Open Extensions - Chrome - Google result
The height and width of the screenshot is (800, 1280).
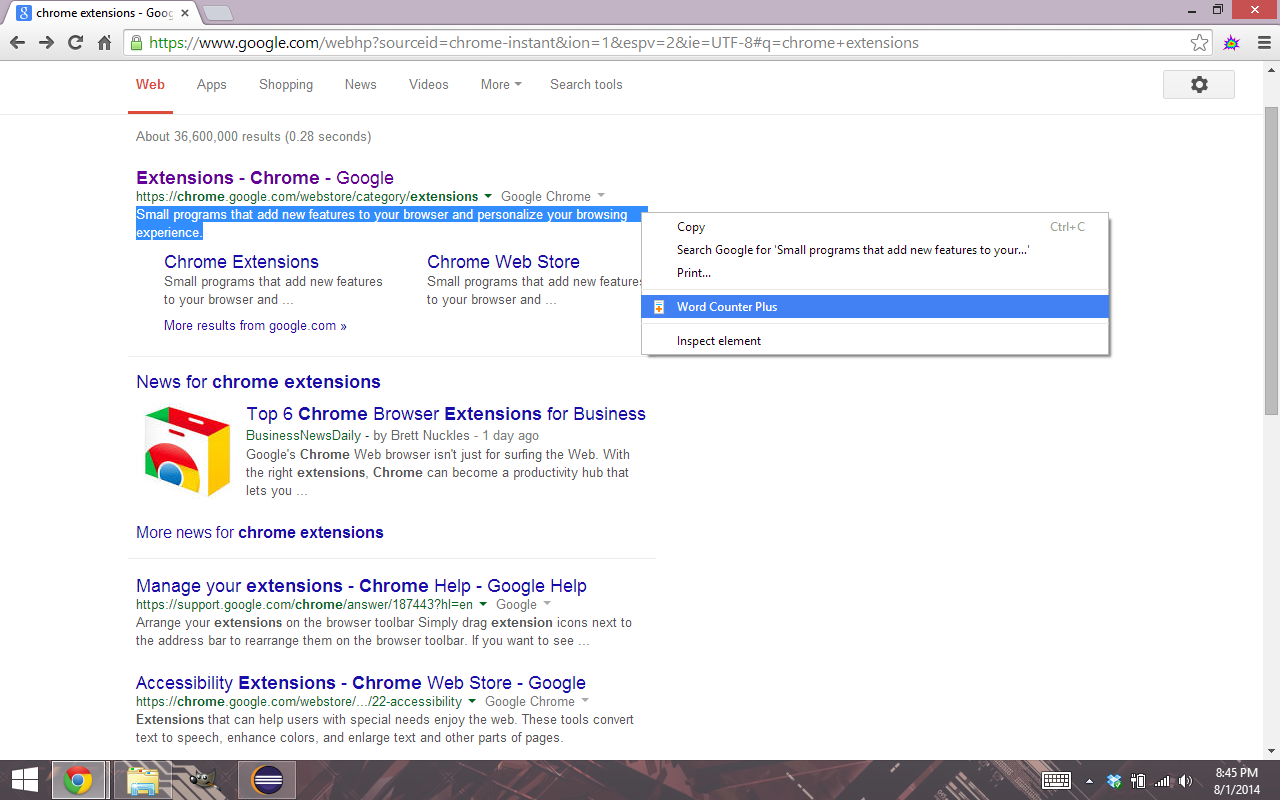[265, 178]
